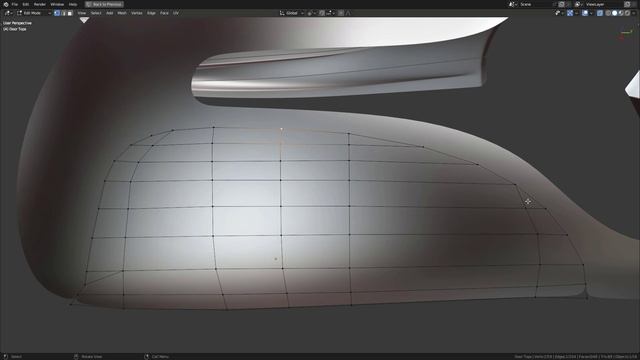Toggle viewport gizmos display
The height and width of the screenshot is (360, 640).
coord(570,13)
